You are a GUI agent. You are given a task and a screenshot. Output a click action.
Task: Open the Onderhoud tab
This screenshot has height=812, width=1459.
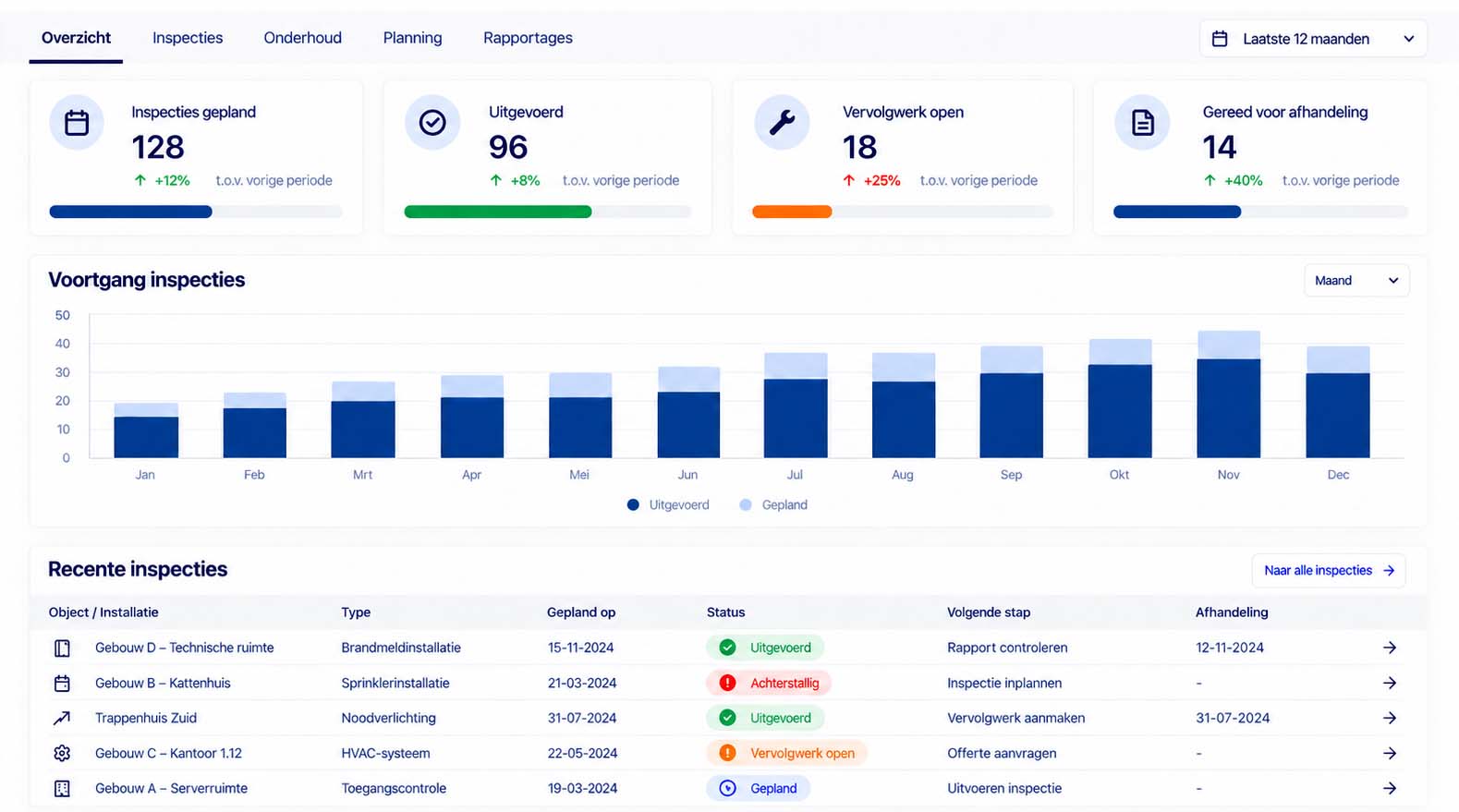pyautogui.click(x=303, y=38)
